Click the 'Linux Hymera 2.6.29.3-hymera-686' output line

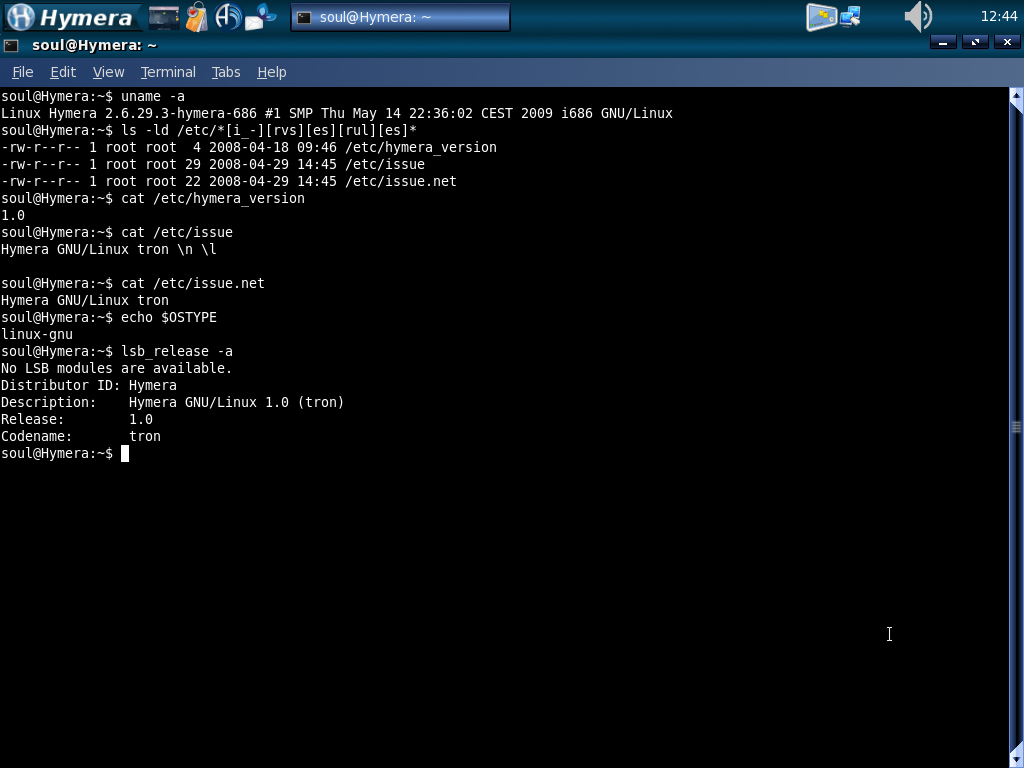[337, 114]
